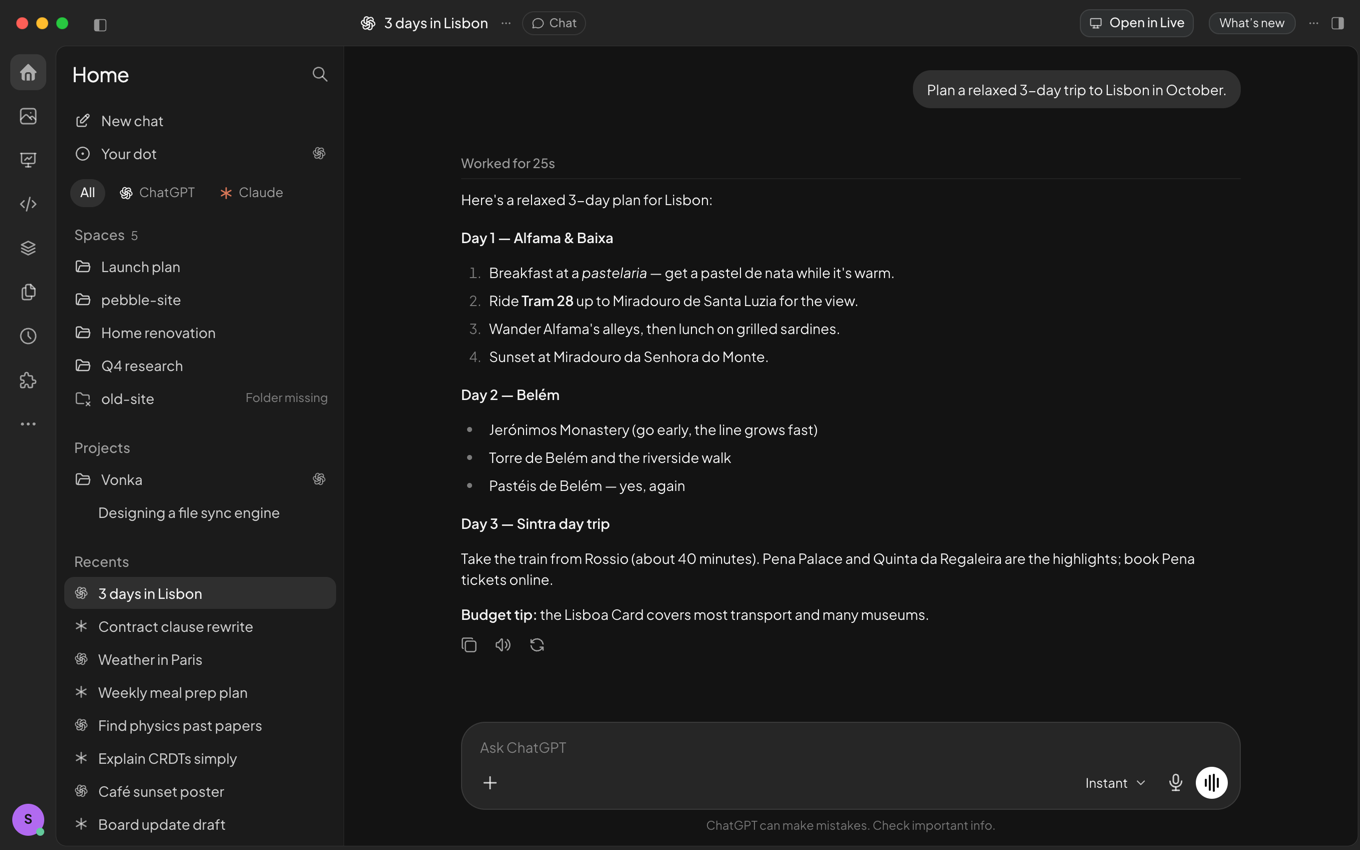Open Your dot

tap(200, 154)
